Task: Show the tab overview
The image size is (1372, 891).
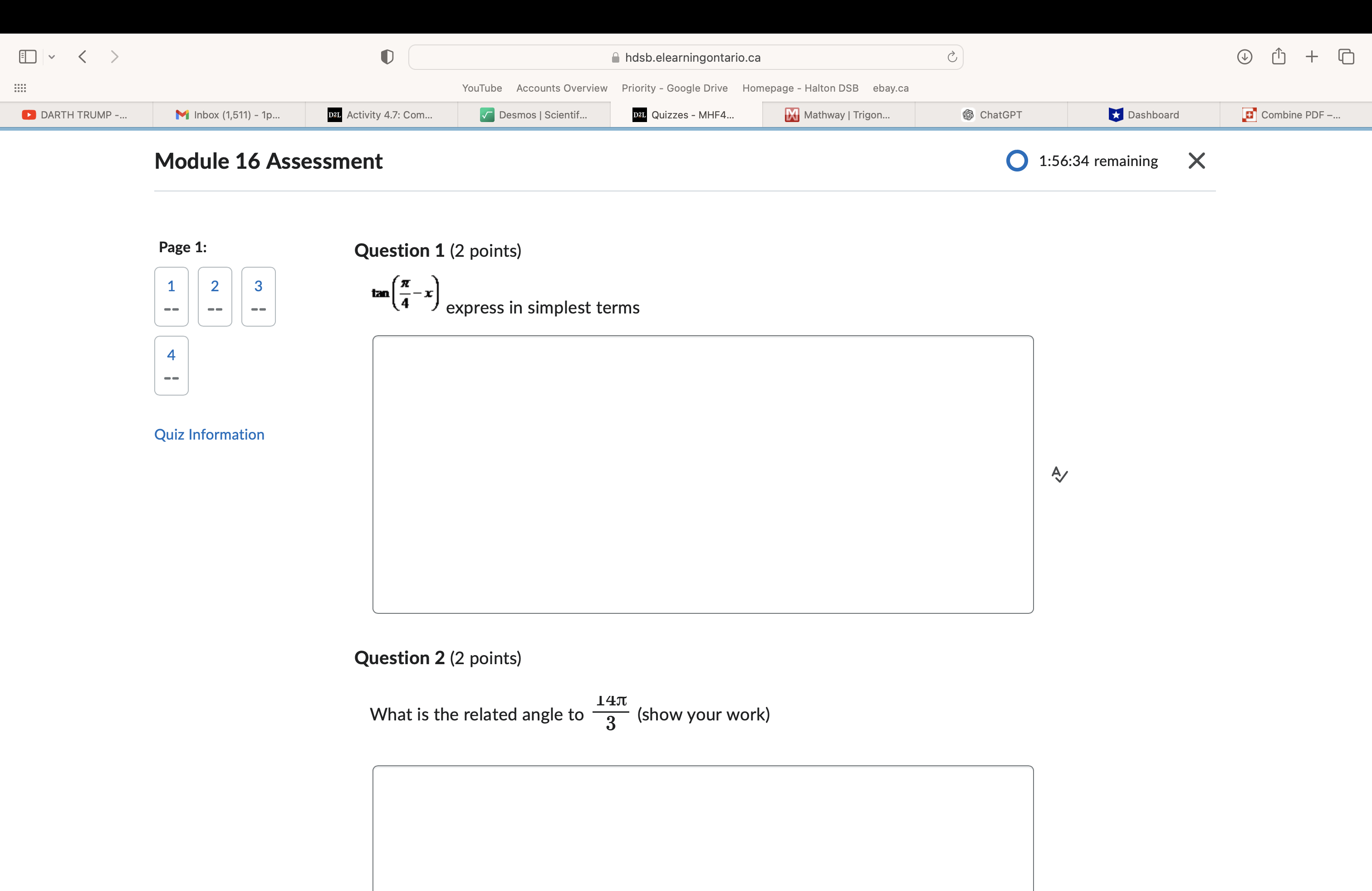Action: point(1347,56)
